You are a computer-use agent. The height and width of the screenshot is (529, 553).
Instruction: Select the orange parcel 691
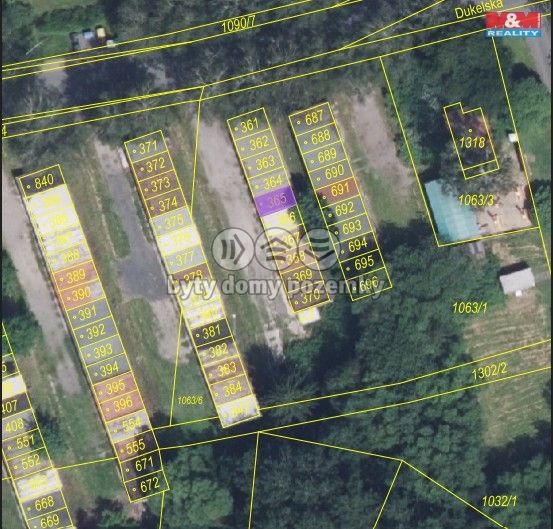point(338,191)
